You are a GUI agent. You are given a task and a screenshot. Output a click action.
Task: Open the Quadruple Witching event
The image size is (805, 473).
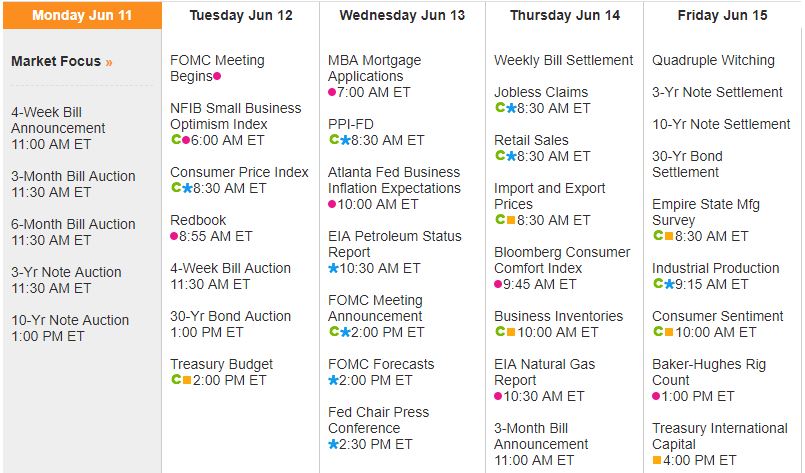pos(713,60)
